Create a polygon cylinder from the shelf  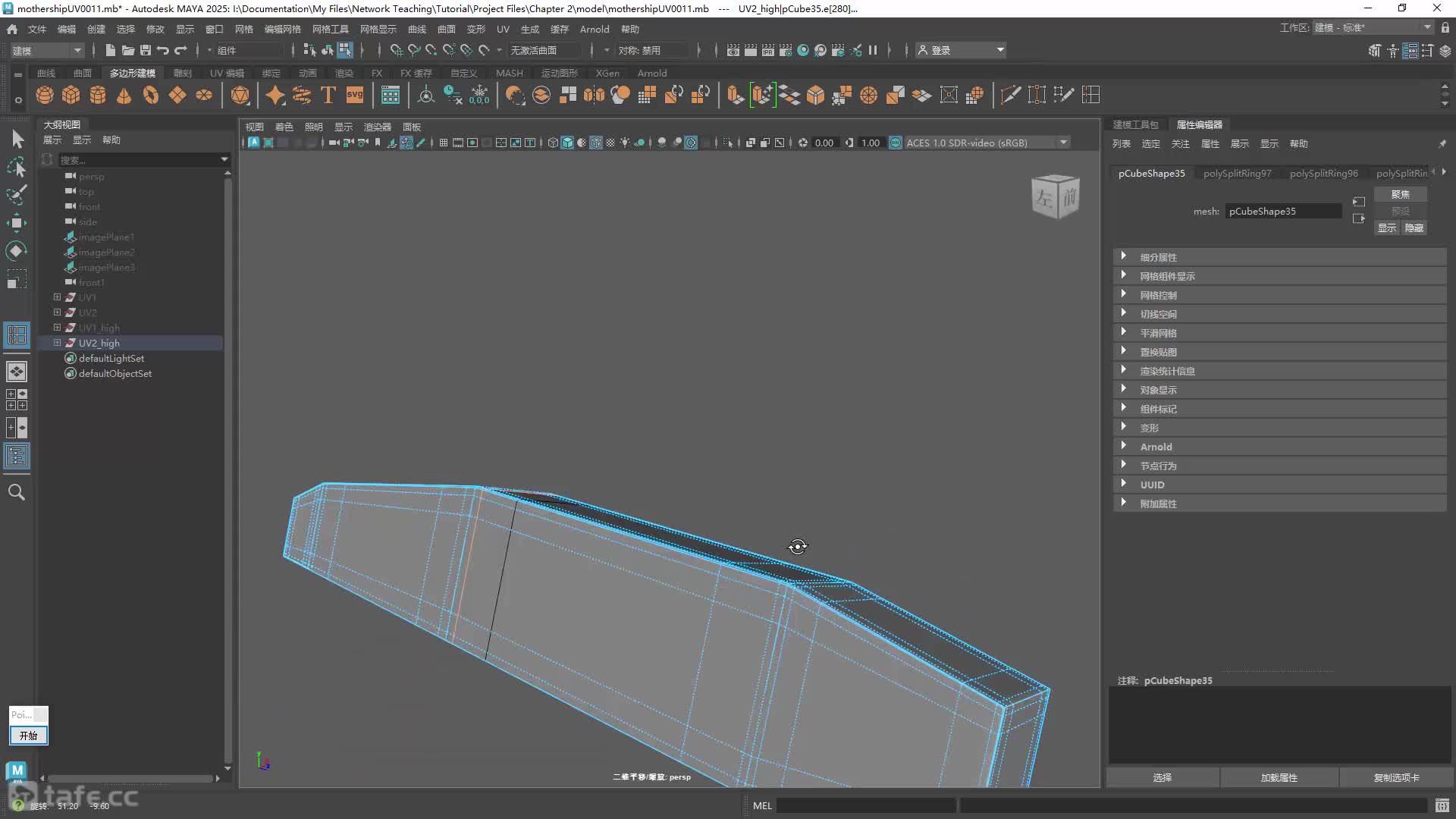[98, 95]
